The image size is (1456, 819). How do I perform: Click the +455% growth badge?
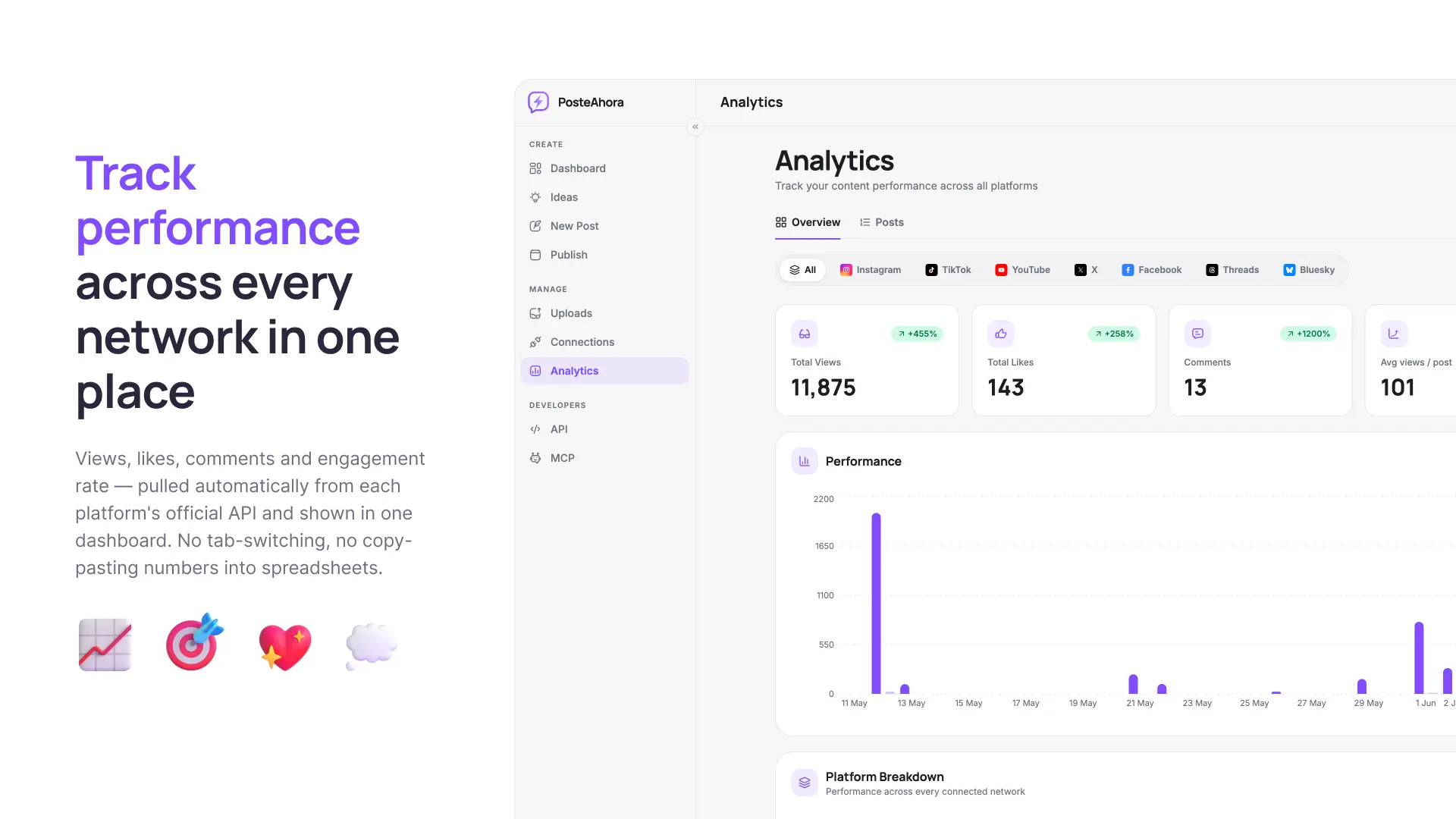(917, 334)
